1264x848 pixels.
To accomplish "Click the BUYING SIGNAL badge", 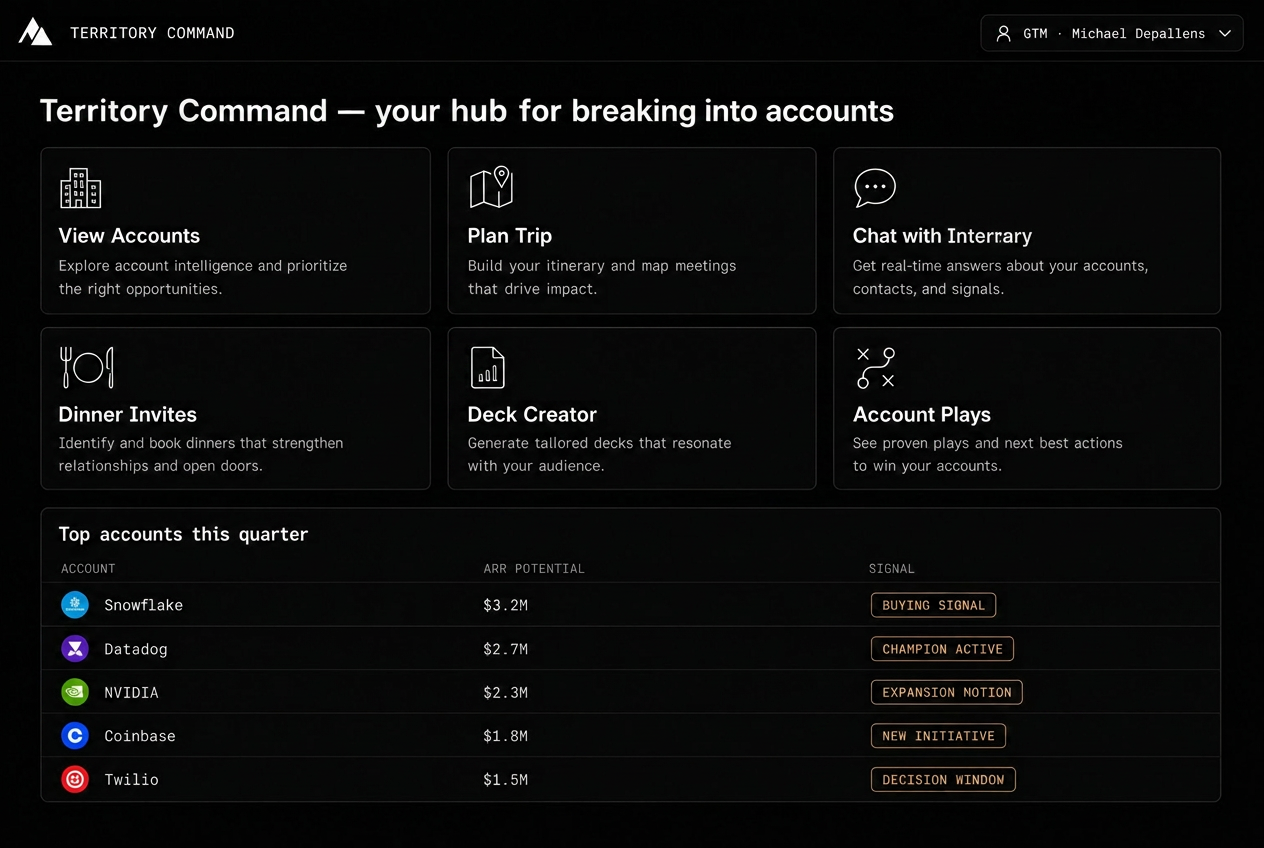I will point(933,605).
